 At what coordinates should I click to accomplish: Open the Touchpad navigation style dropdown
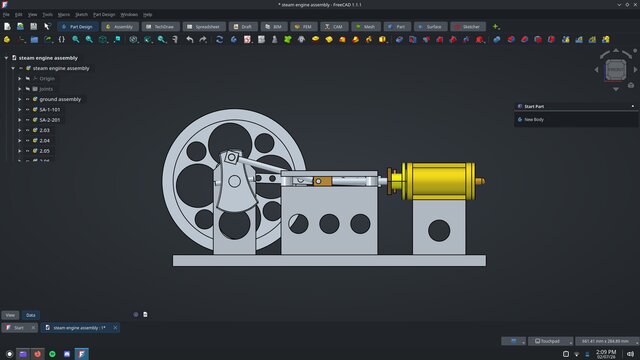[550, 341]
